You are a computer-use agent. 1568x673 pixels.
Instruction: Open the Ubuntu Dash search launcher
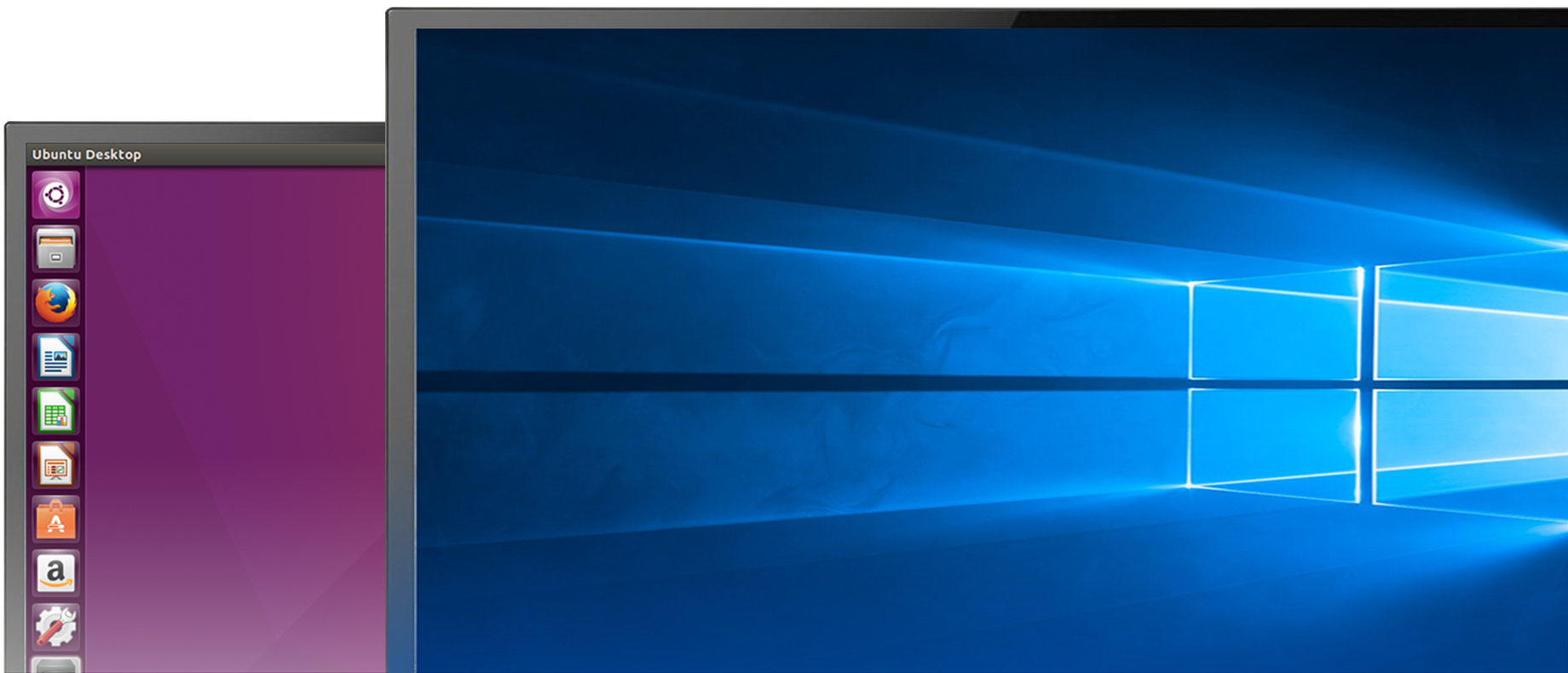(x=56, y=194)
